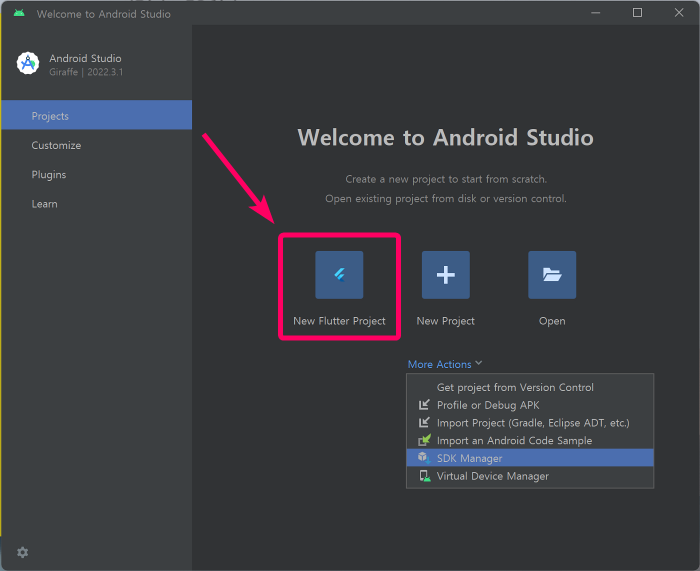This screenshot has height=571, width=700.
Task: Click the Open text label
Action: (552, 321)
